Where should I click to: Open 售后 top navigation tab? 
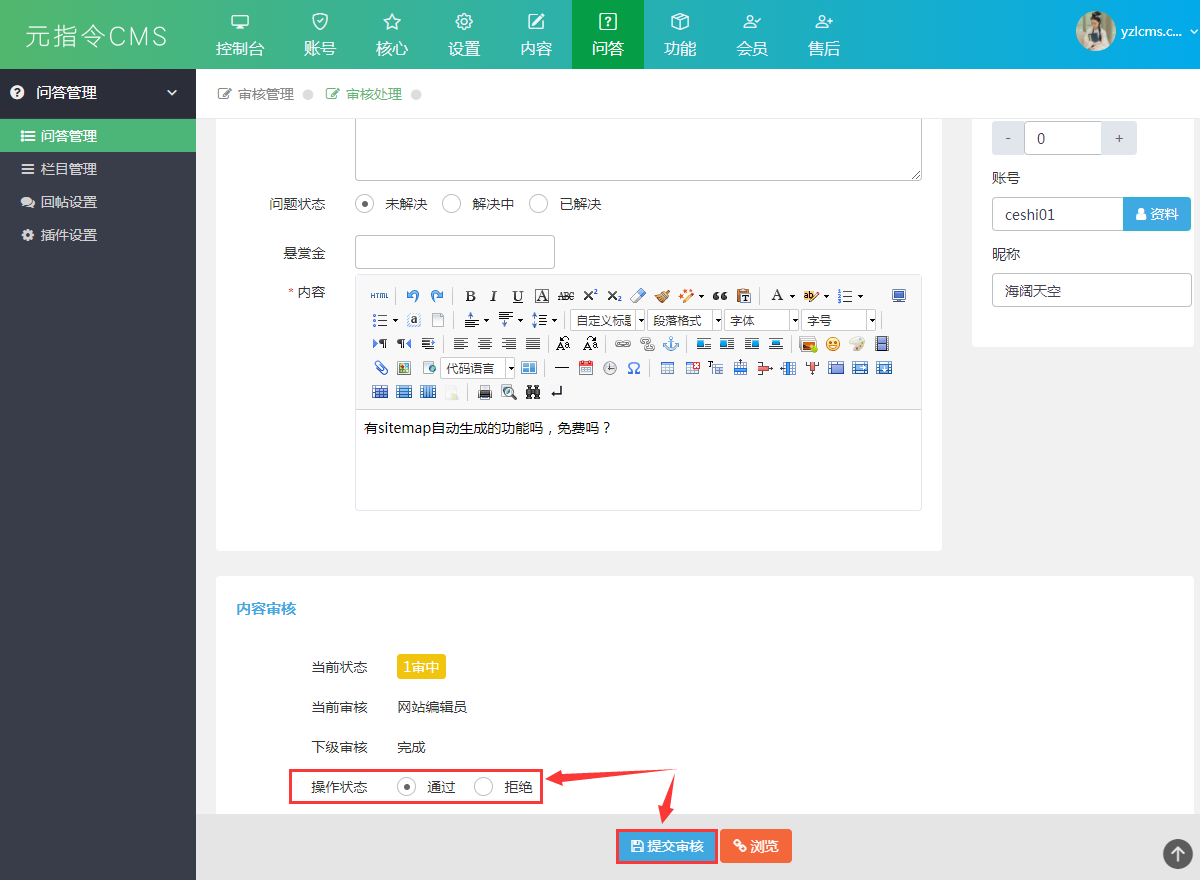(x=824, y=35)
